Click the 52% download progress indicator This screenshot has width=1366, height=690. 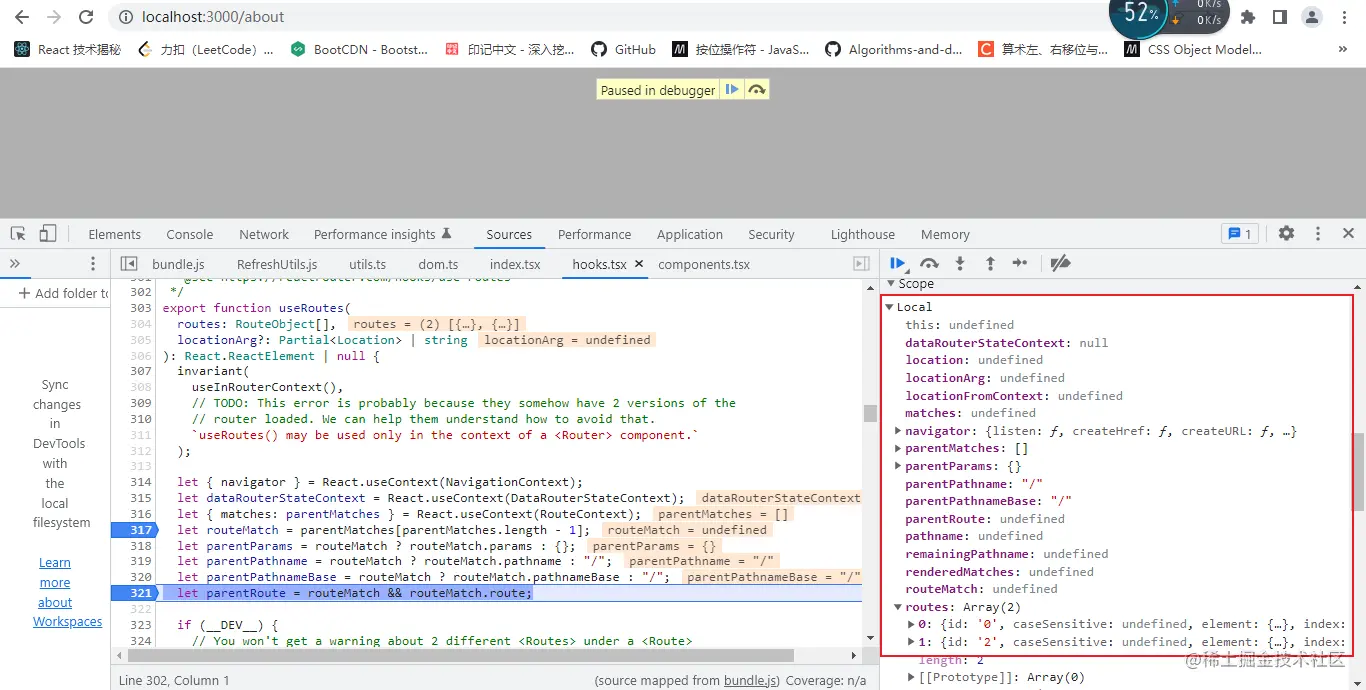(x=1139, y=17)
